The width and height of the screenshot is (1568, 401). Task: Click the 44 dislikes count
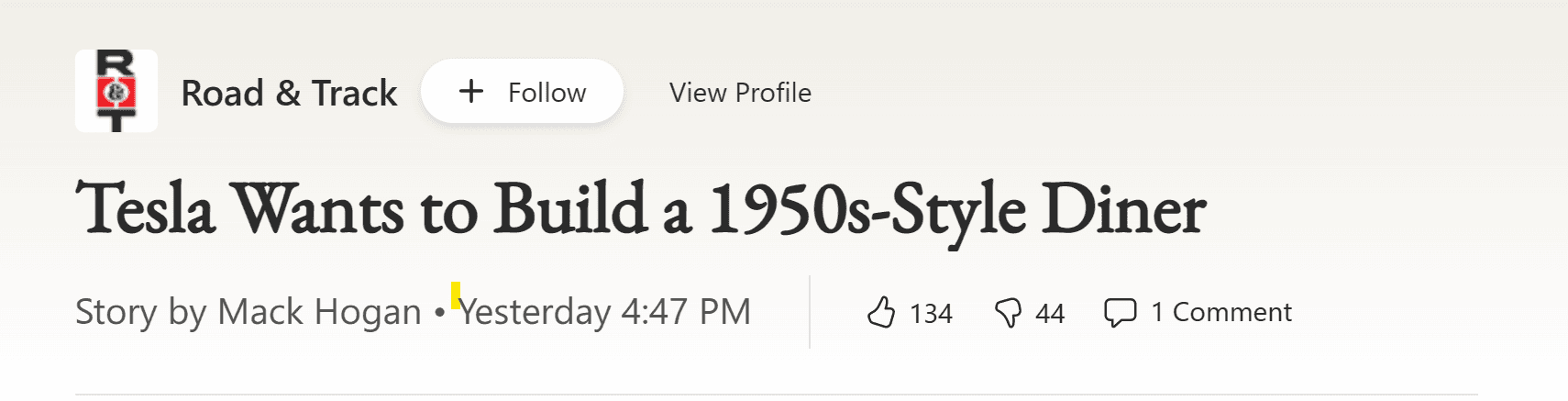1050,314
